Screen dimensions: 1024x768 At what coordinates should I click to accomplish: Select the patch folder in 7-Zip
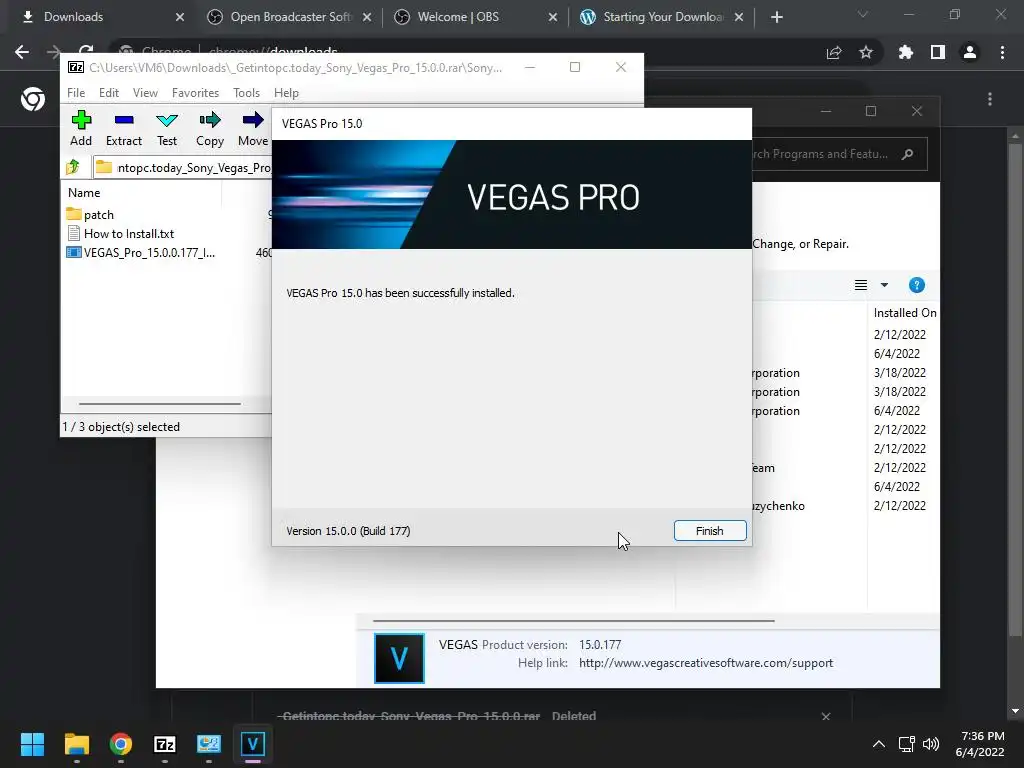[99, 215]
